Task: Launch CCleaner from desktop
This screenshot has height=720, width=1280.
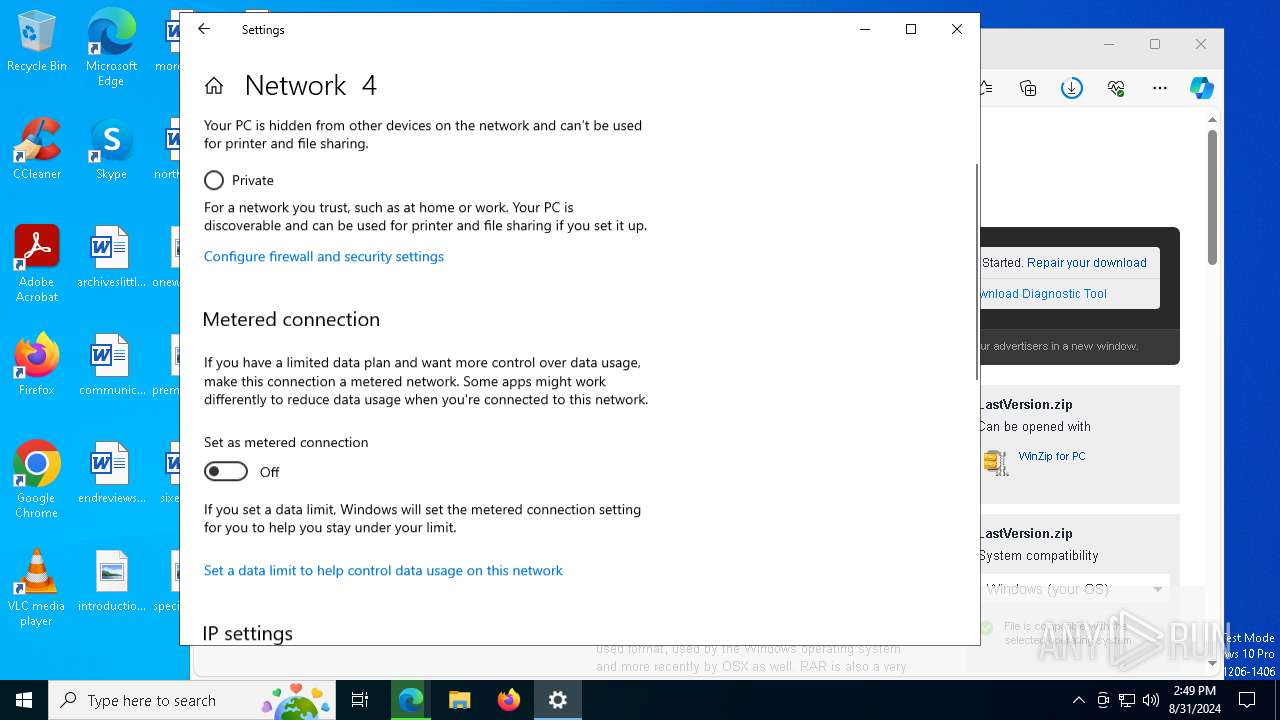Action: pos(37,150)
